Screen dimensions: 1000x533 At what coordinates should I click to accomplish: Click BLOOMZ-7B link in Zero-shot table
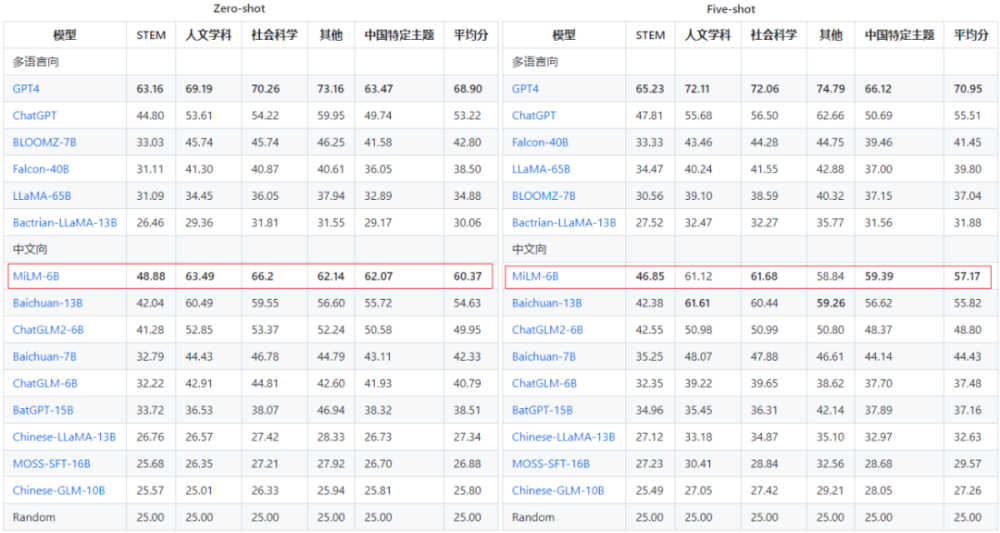point(45,142)
